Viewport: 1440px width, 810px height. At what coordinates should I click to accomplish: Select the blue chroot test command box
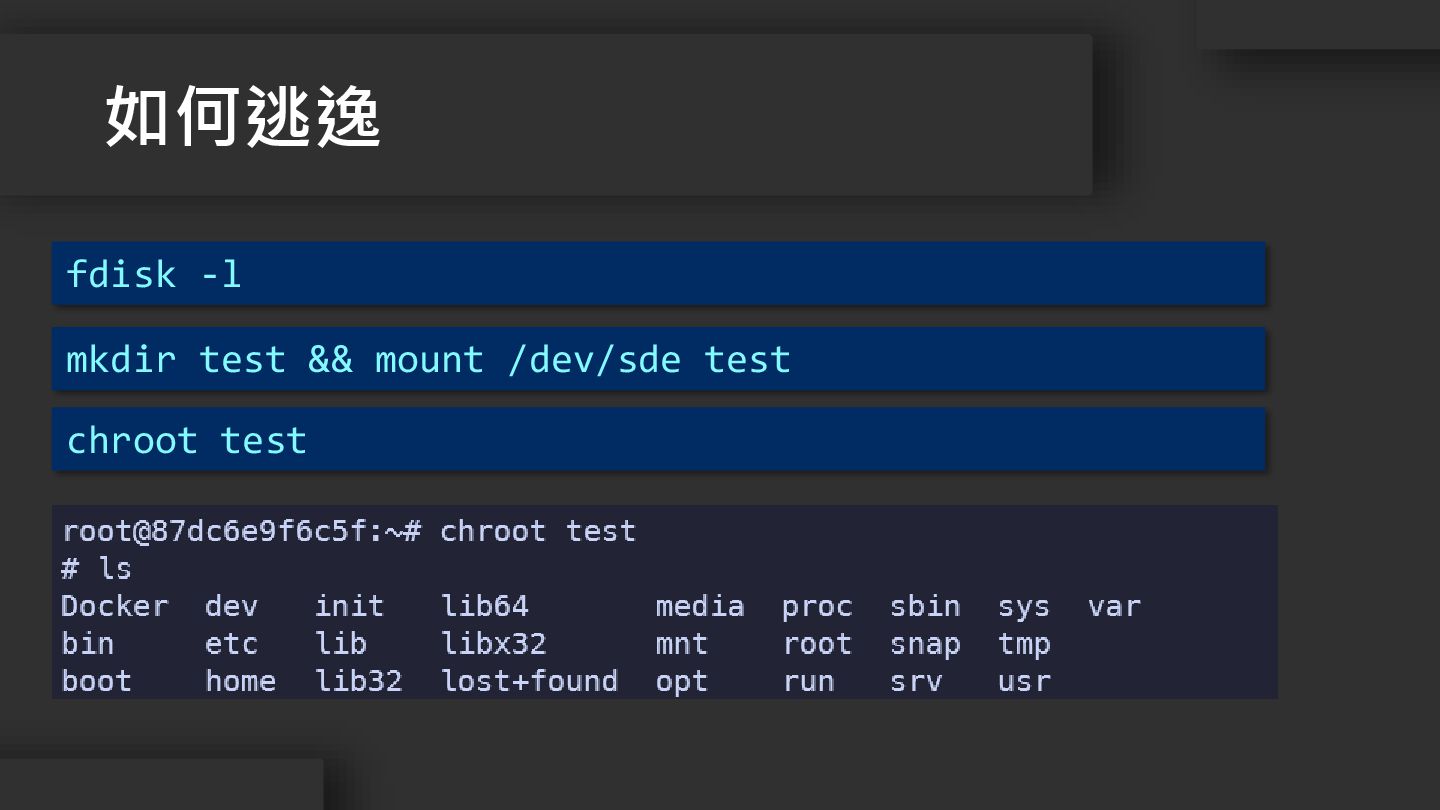point(658,440)
